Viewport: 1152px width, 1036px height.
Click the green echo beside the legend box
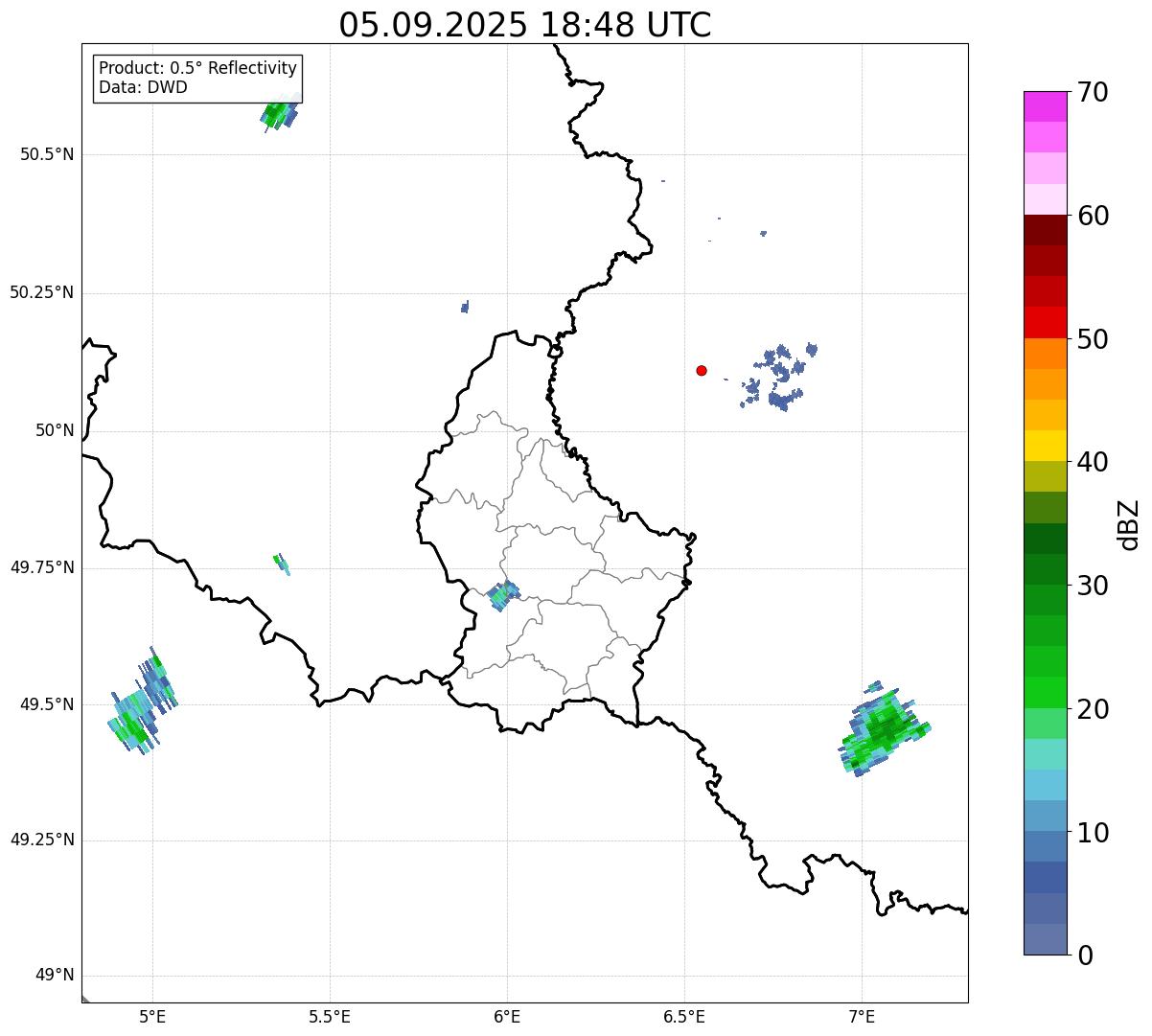coord(279,114)
